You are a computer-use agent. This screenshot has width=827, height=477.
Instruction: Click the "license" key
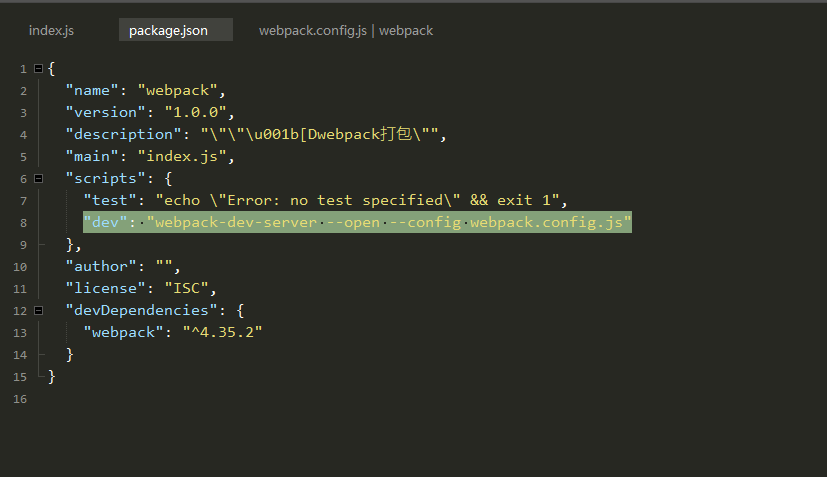(105, 289)
